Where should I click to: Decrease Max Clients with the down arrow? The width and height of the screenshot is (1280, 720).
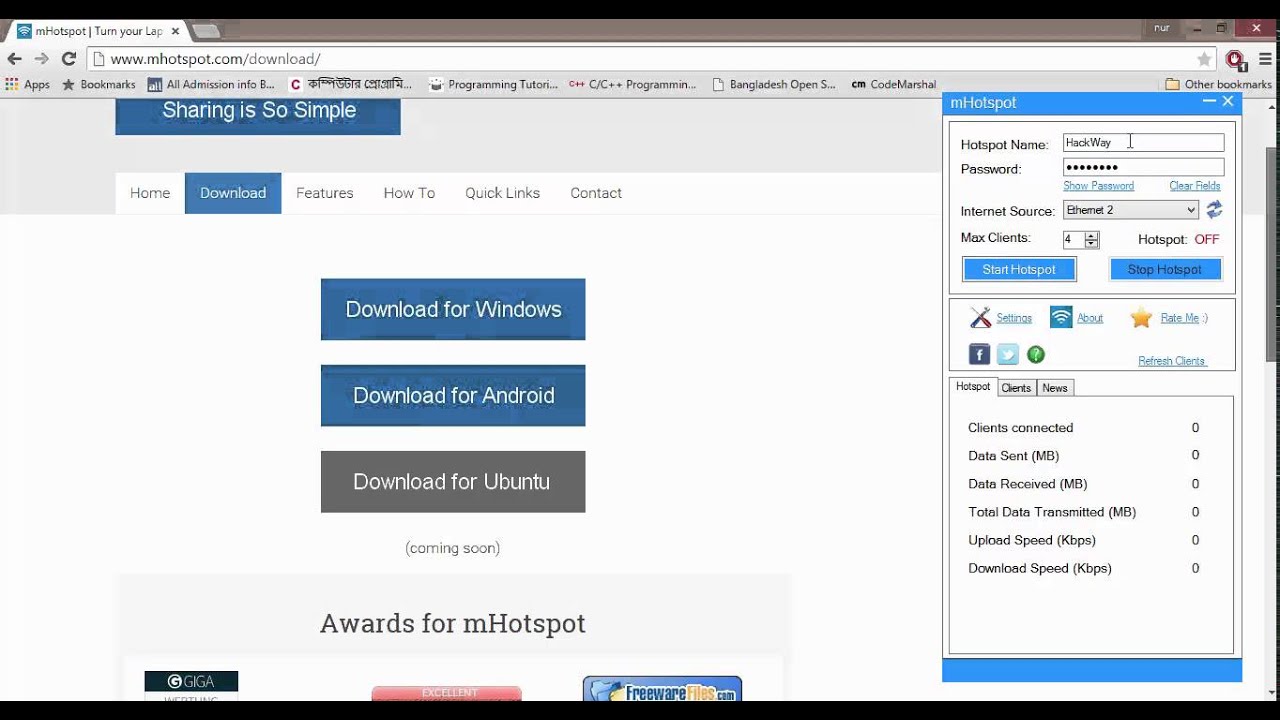tap(1092, 244)
